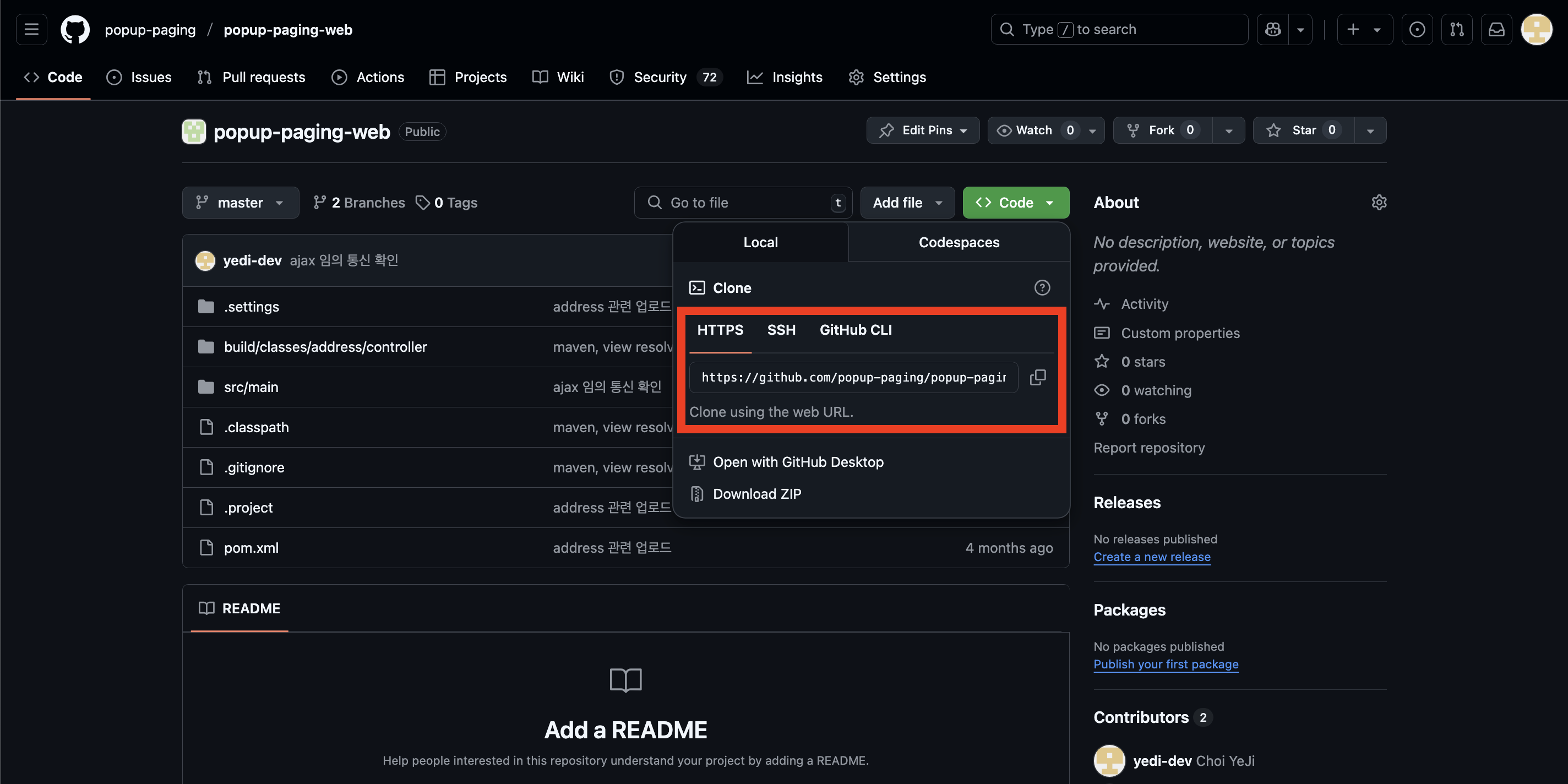Open the Add file dropdown
The height and width of the screenshot is (784, 1568).
[x=907, y=202]
